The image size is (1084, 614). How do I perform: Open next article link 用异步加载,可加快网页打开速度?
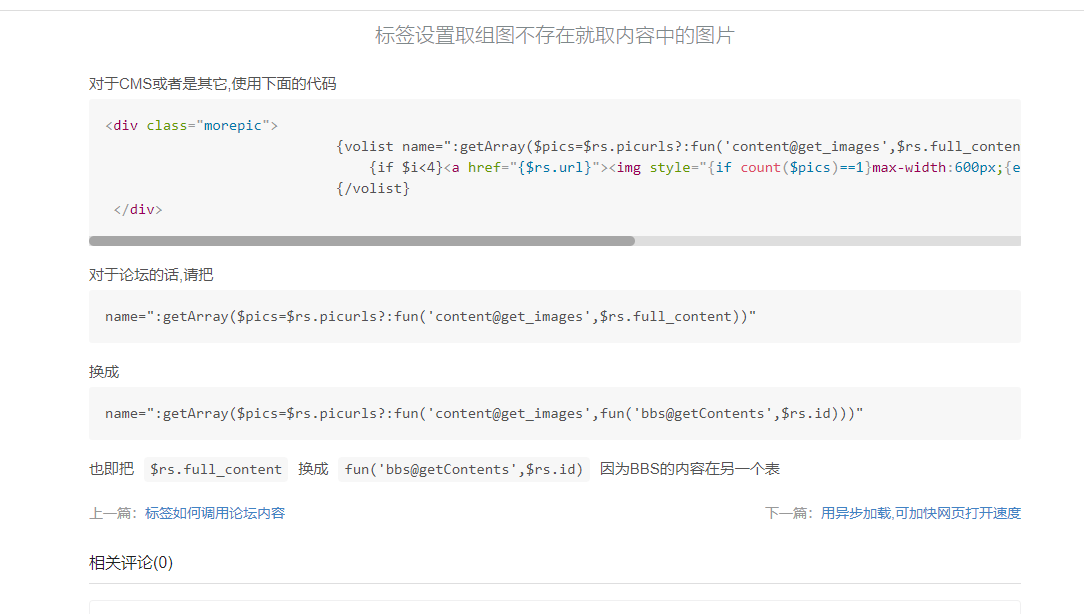[921, 513]
